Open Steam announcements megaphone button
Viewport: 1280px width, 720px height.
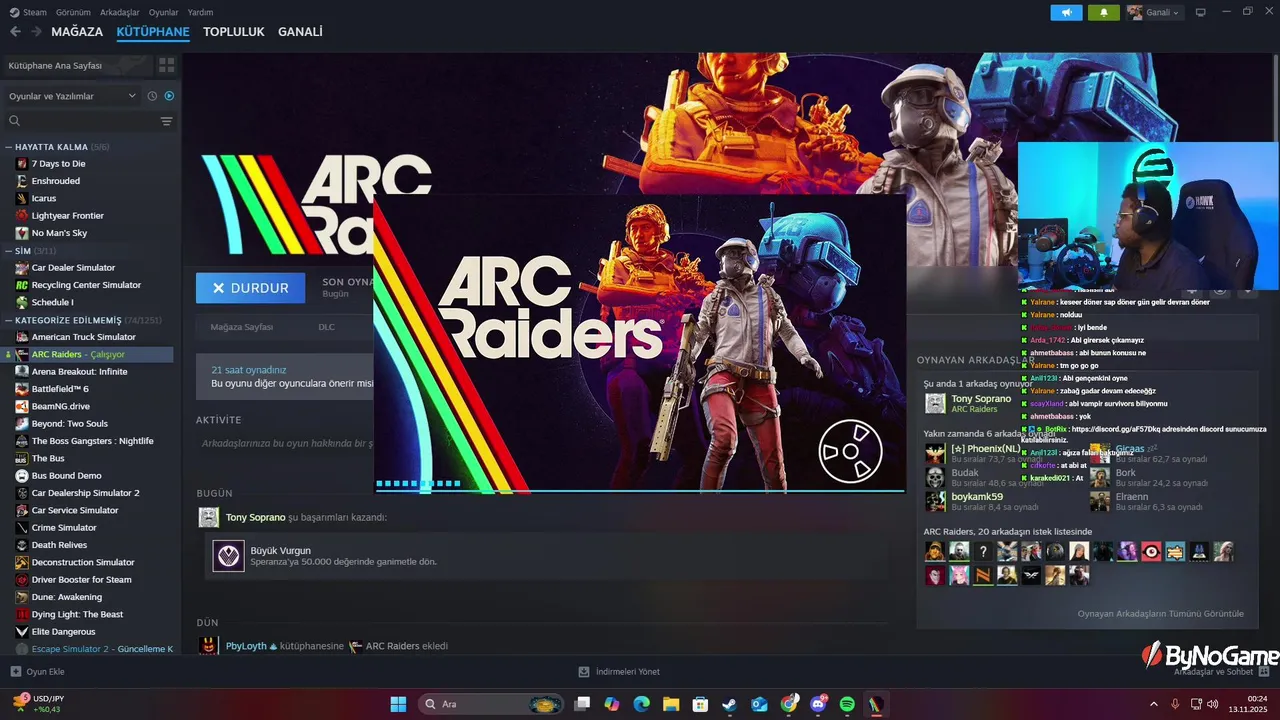[1066, 12]
